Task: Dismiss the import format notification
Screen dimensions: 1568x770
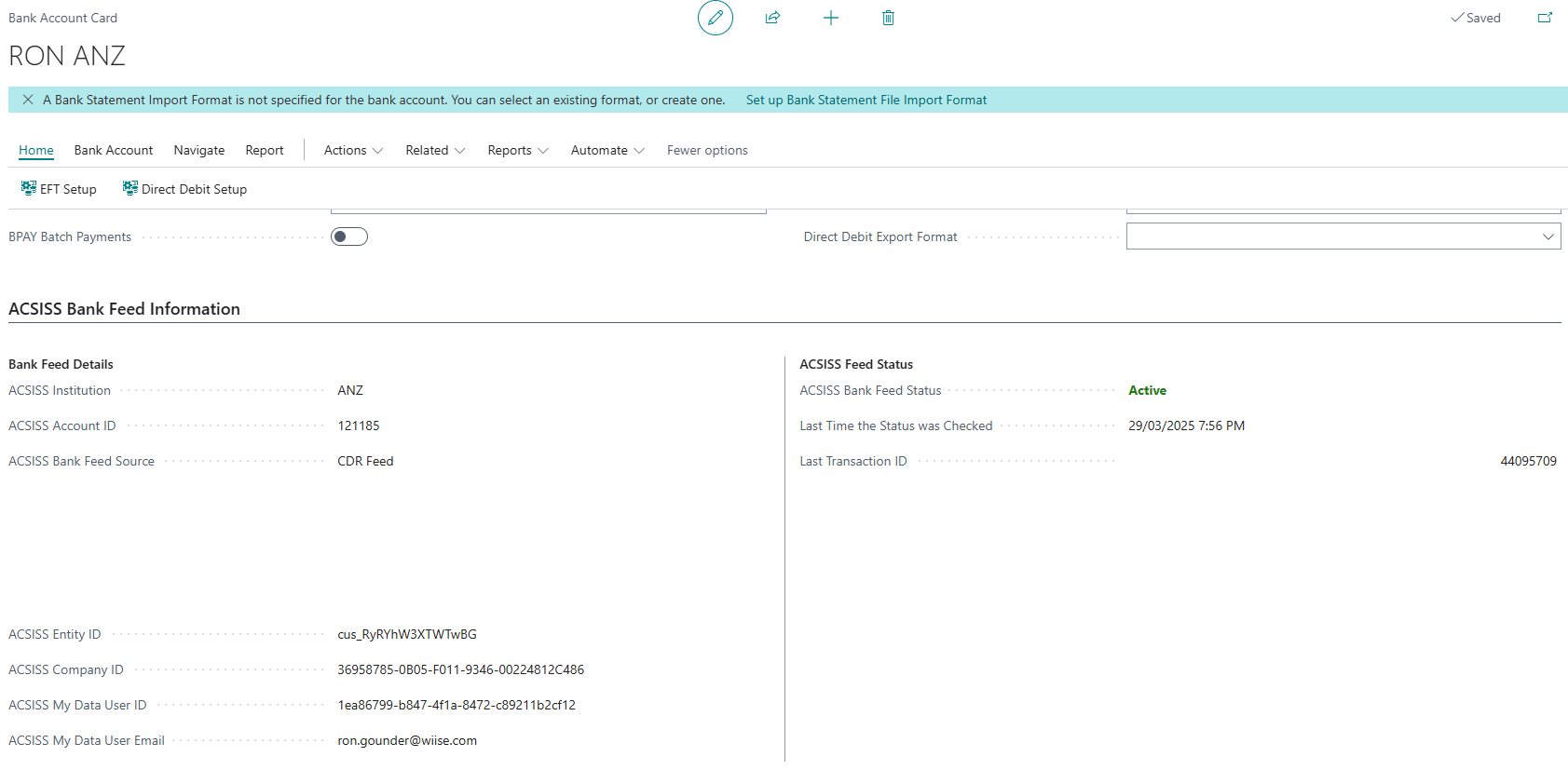Action: pyautogui.click(x=28, y=100)
